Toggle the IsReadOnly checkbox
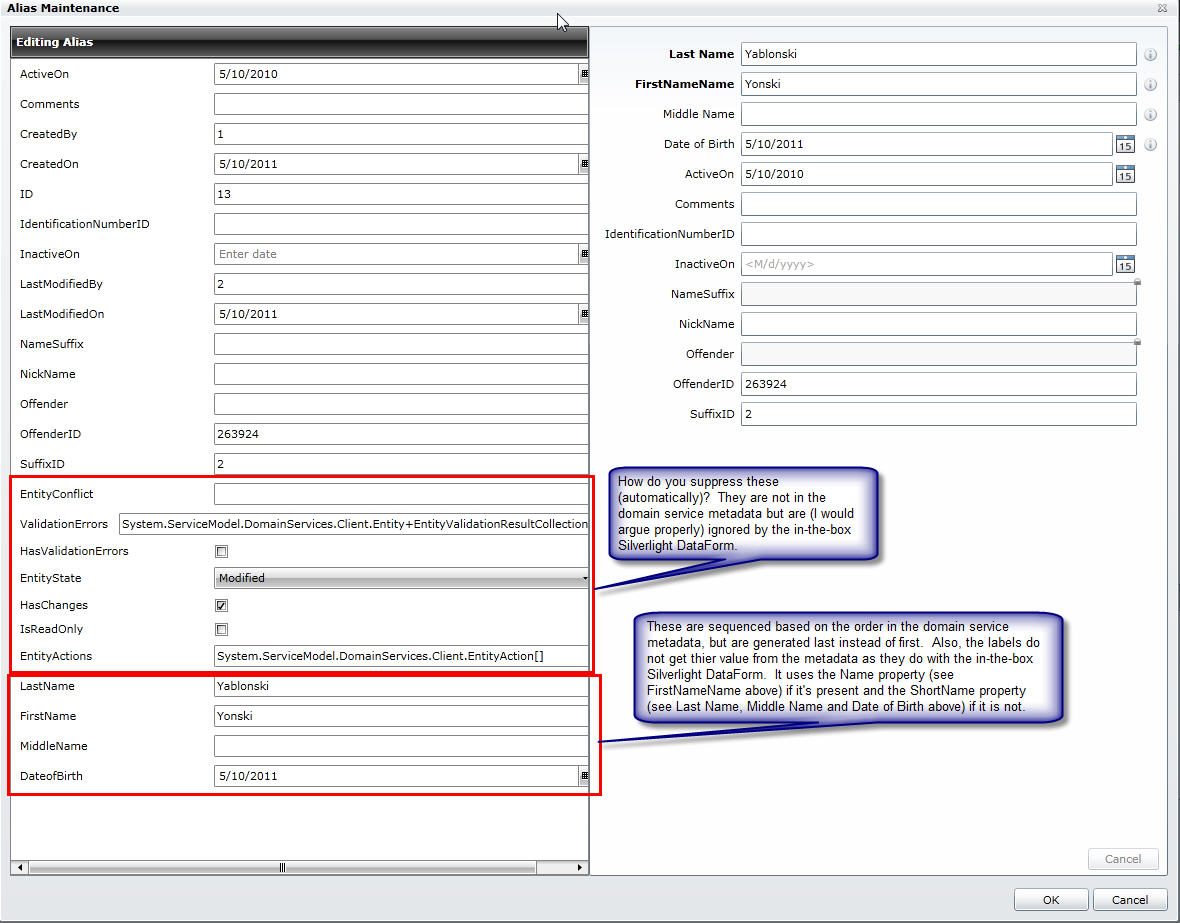This screenshot has height=923, width=1180. (221, 629)
